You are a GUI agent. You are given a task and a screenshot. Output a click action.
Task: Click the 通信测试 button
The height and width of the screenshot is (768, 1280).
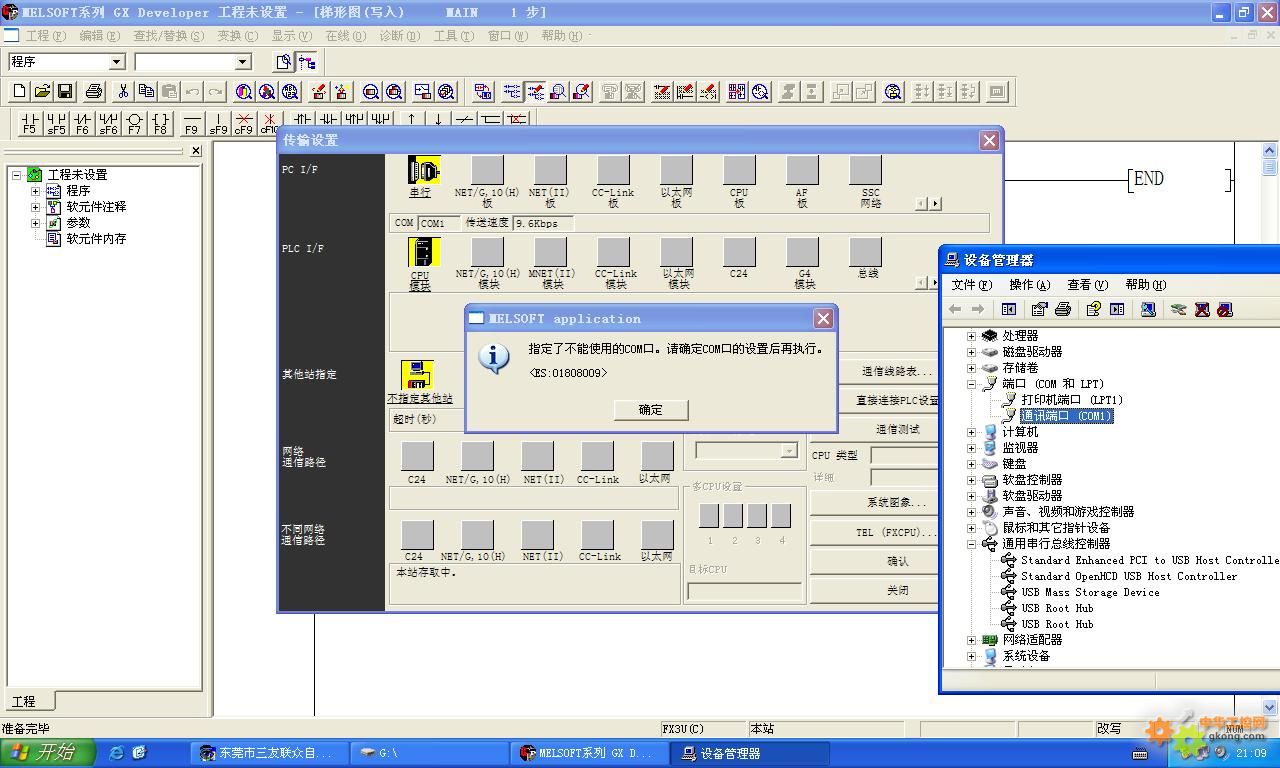(x=897, y=429)
